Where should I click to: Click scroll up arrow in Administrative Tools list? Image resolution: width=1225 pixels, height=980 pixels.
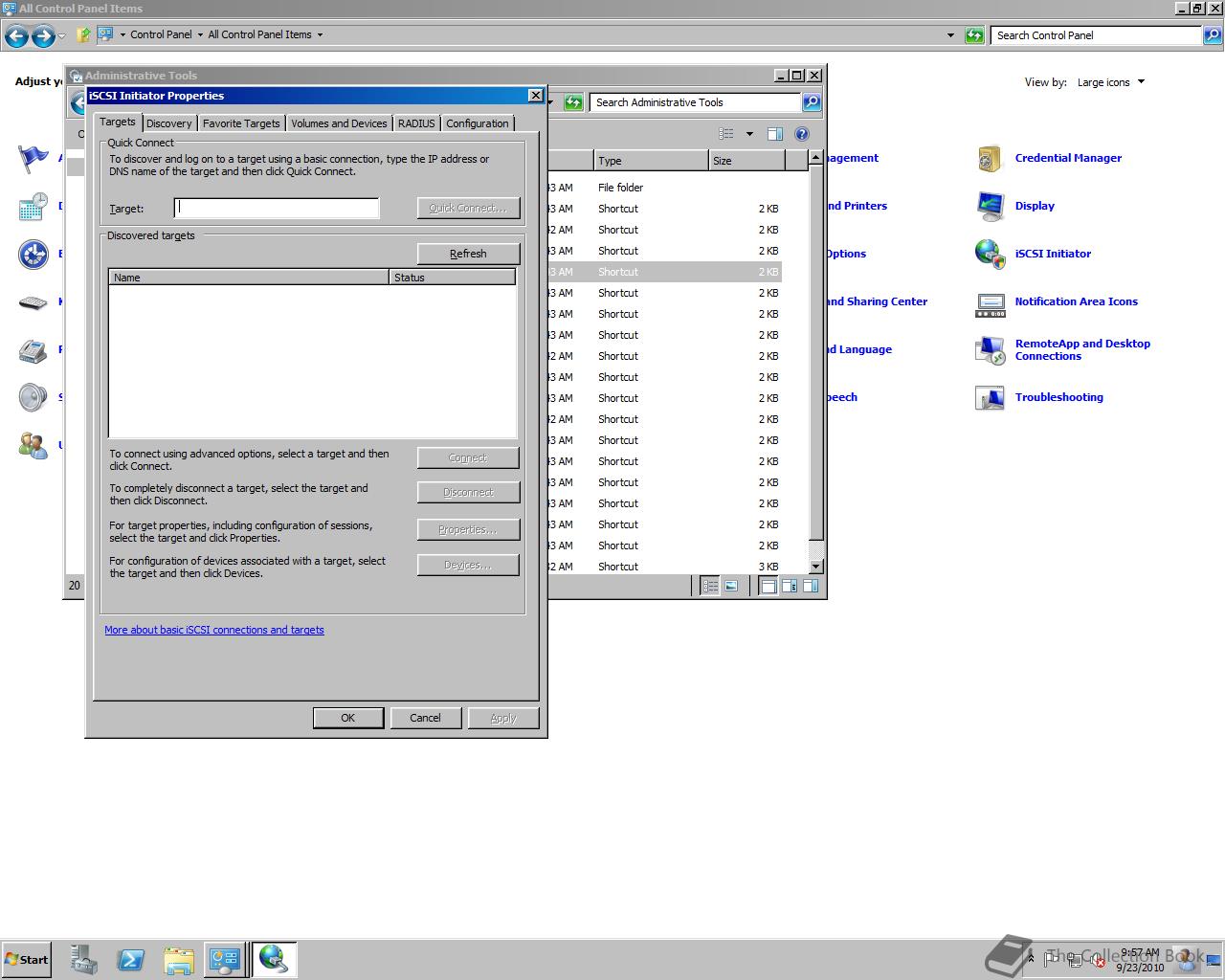(x=815, y=157)
